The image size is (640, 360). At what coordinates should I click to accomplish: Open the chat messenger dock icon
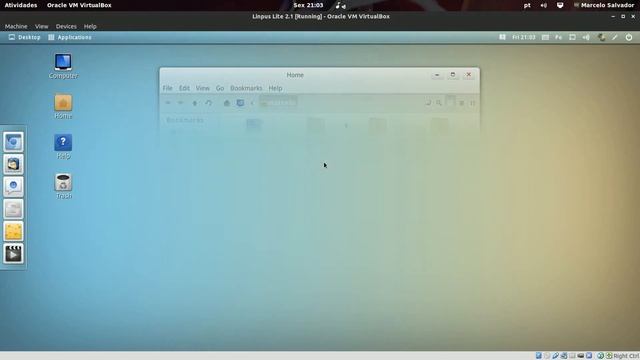point(13,187)
